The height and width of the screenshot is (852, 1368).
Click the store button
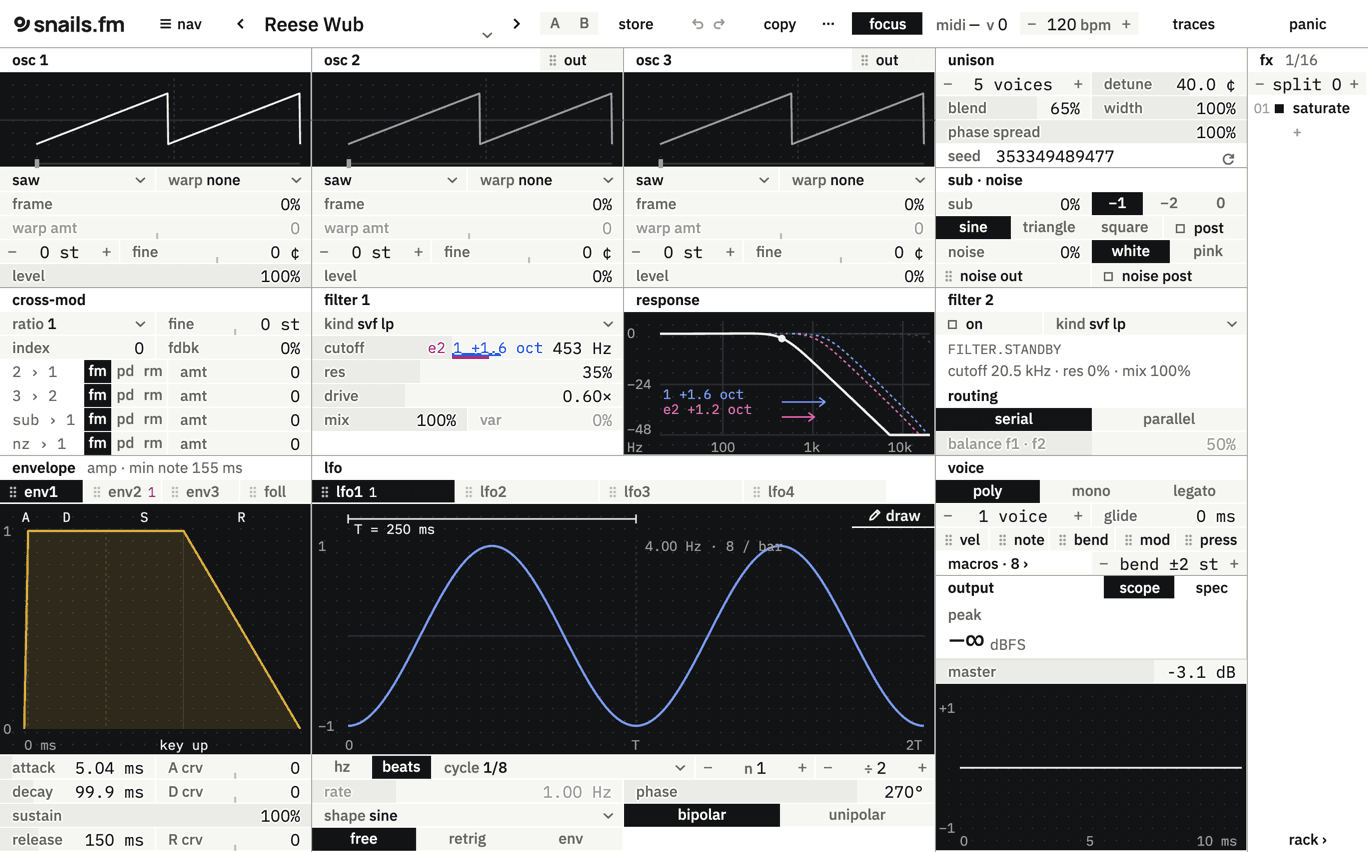[x=636, y=24]
